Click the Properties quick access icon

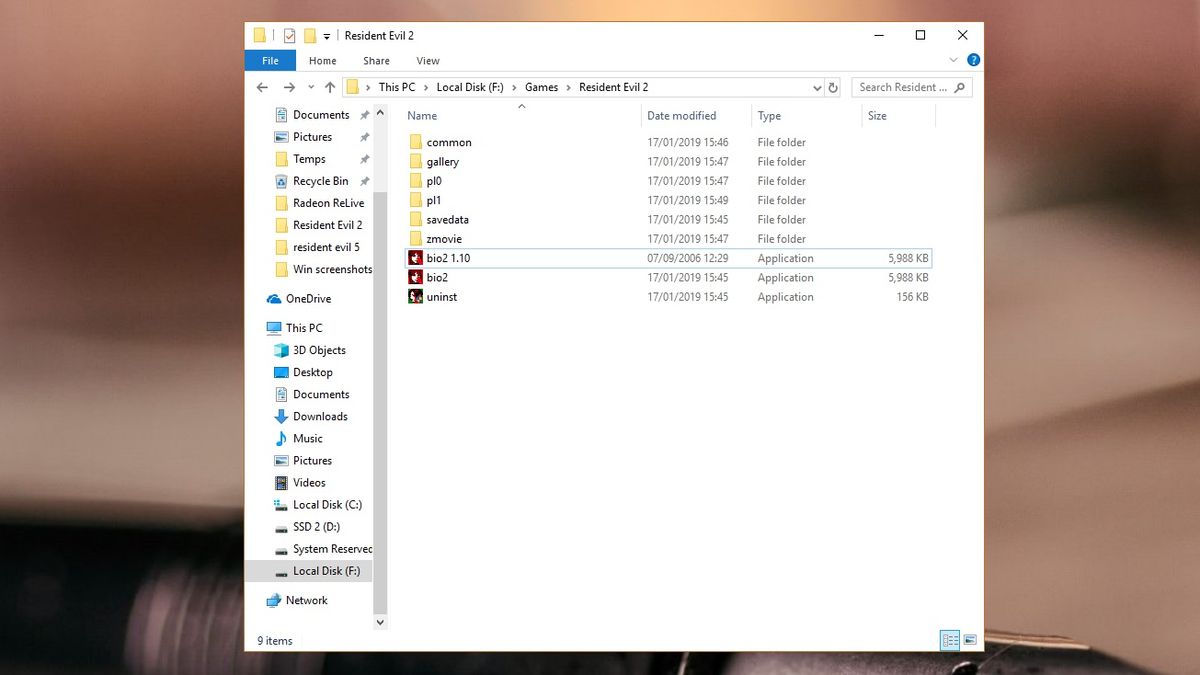tap(290, 36)
